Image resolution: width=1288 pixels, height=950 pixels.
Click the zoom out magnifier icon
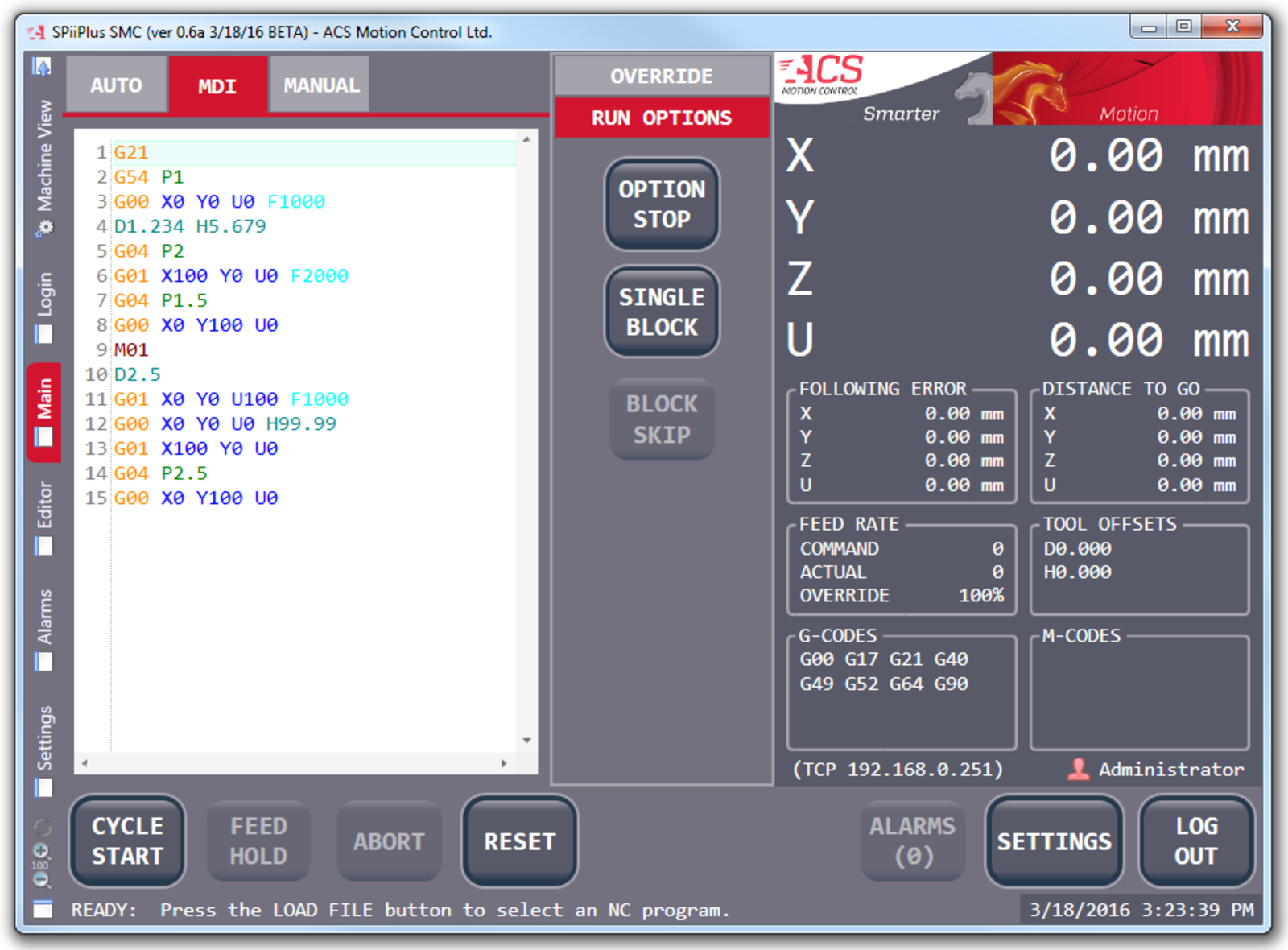[x=41, y=879]
